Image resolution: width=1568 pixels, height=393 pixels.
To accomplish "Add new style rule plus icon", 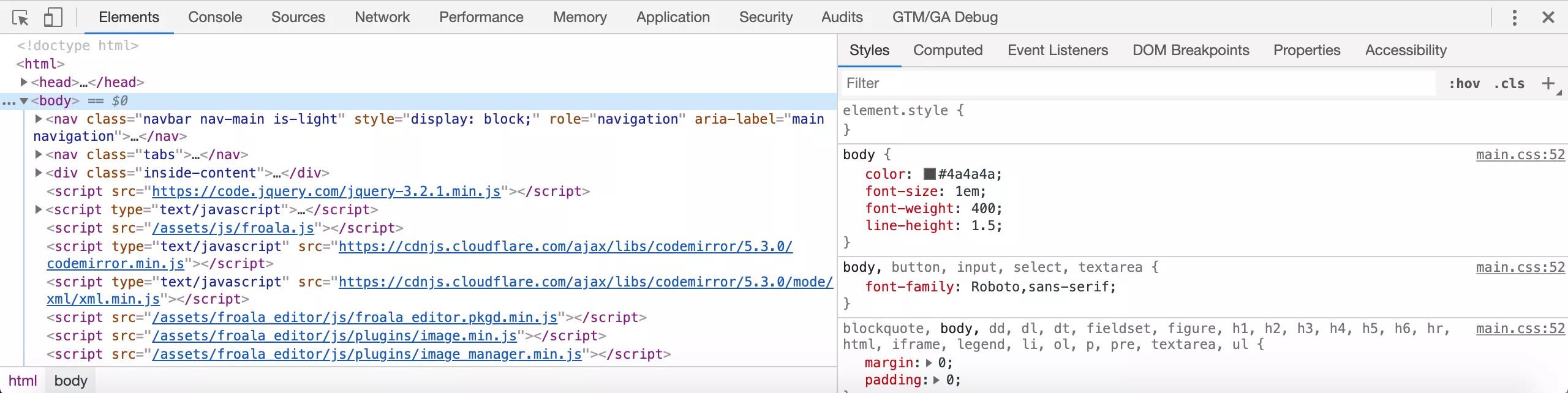I will click(x=1548, y=83).
